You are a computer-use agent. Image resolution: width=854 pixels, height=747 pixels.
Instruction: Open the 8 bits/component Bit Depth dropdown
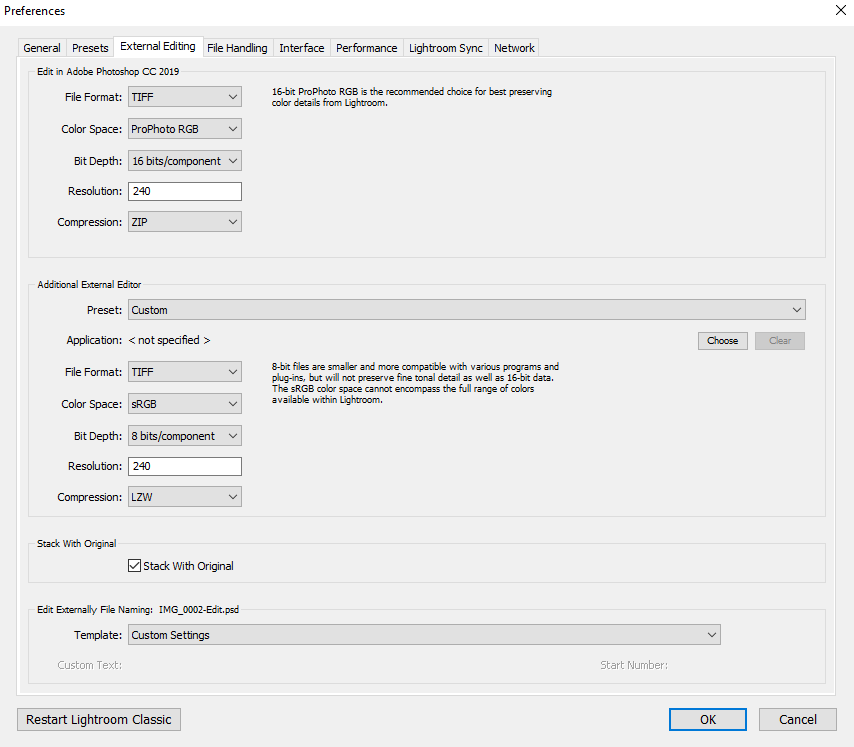click(x=184, y=435)
